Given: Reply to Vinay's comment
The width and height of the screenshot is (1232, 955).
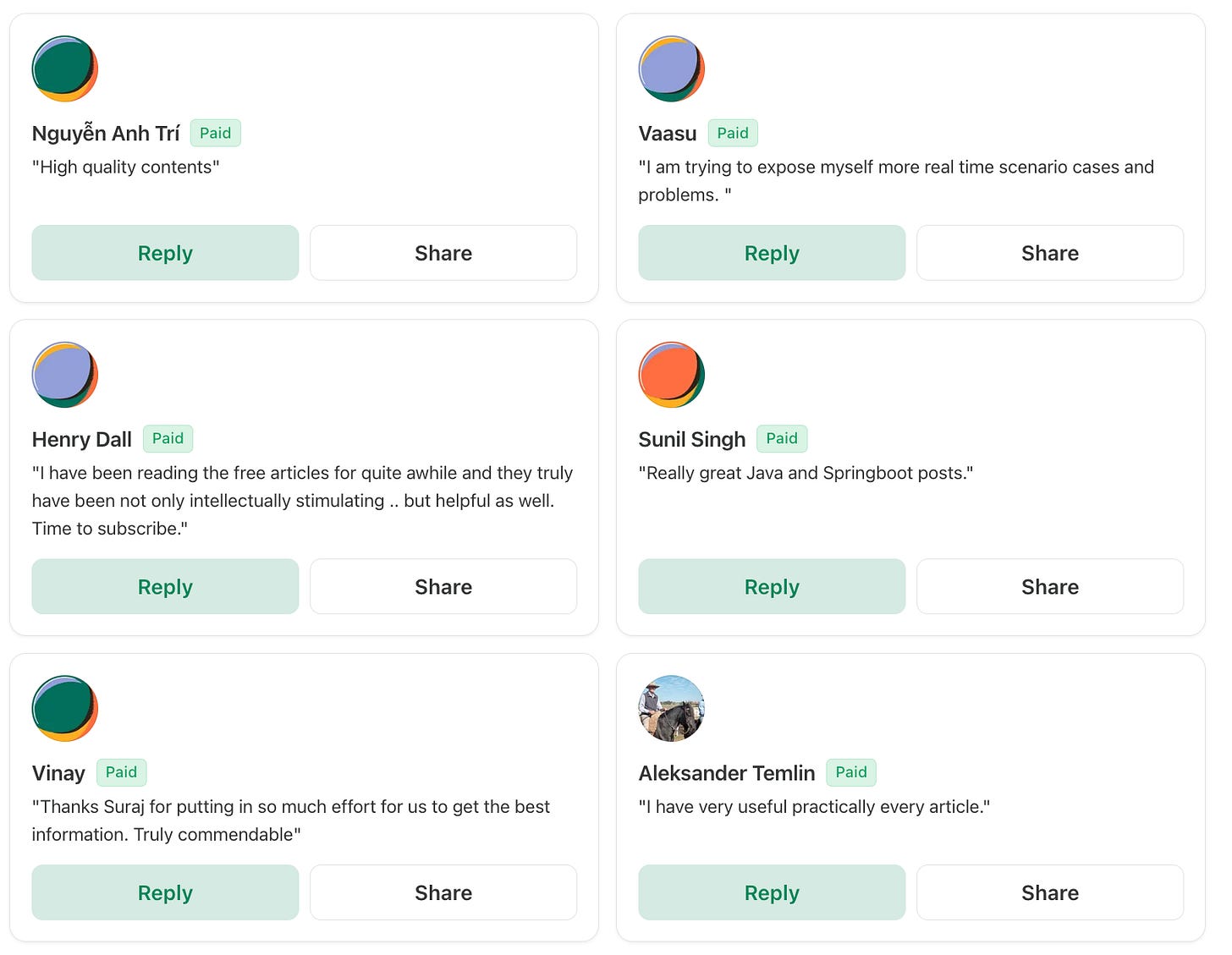Looking at the screenshot, I should coord(165,892).
